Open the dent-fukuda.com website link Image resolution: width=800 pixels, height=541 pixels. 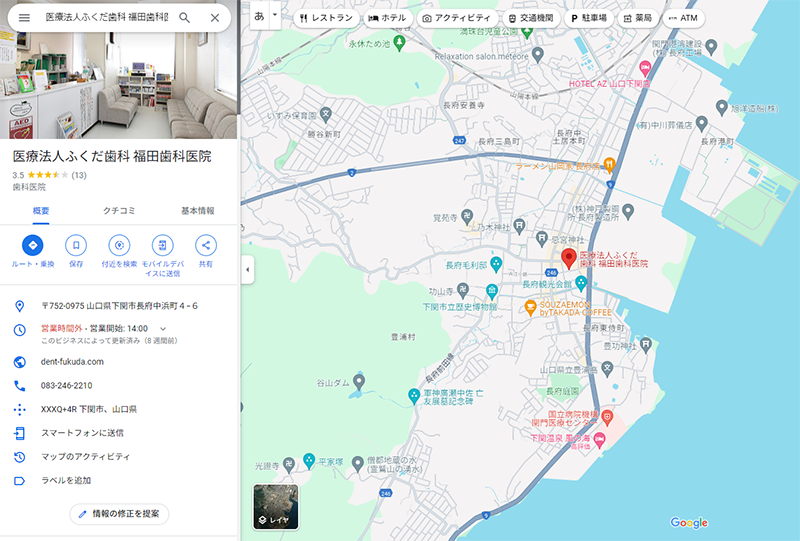tap(72, 362)
